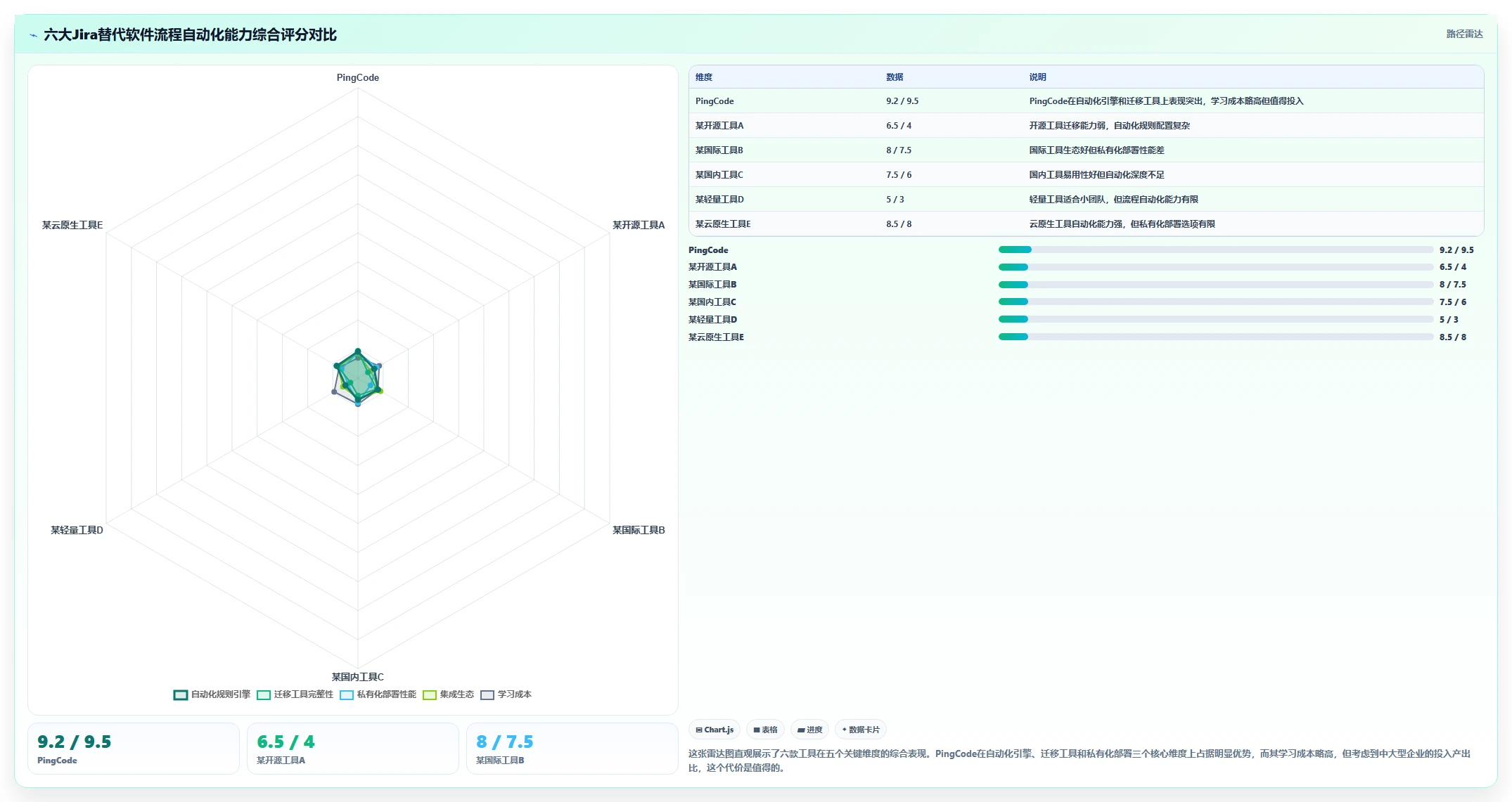1512x802 pixels.
Task: Click the 某云原生工具E axis label on the radar
Action: pos(72,225)
